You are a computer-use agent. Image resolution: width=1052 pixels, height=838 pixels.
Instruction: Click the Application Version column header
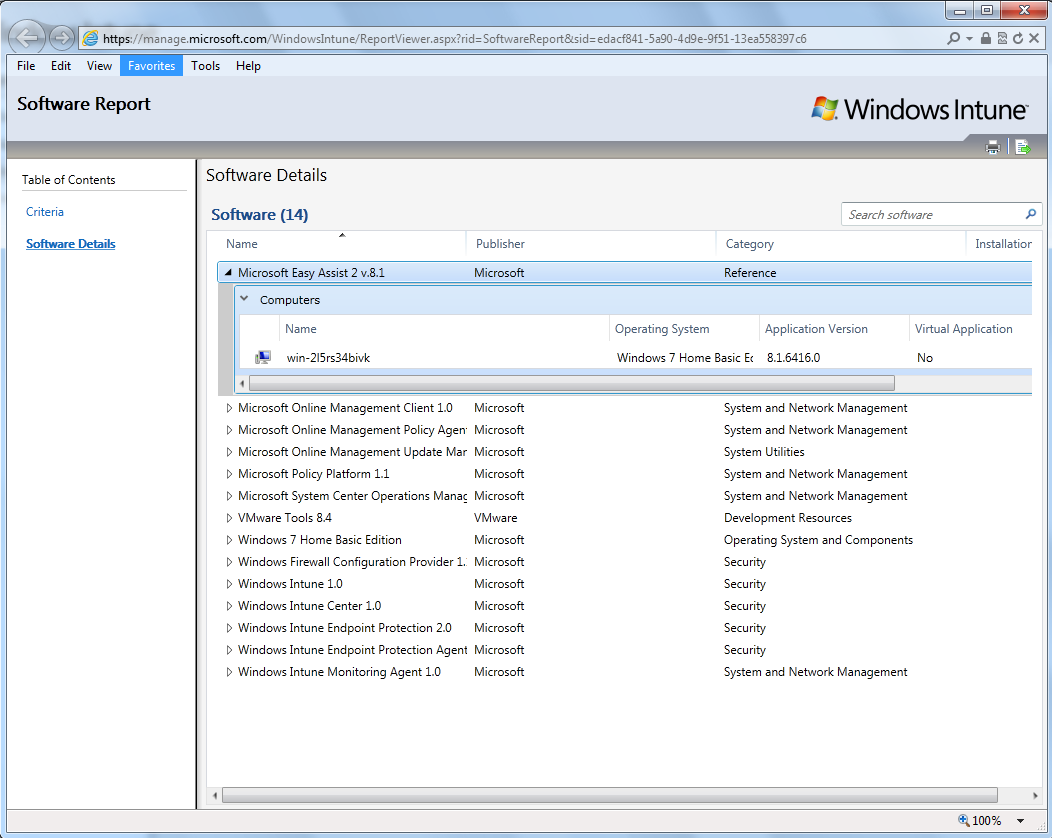pos(816,329)
